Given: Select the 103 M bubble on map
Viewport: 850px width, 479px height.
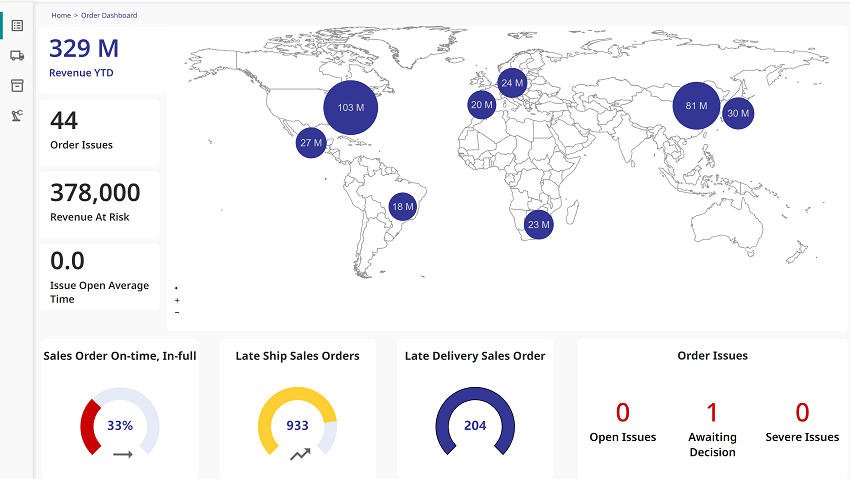Looking at the screenshot, I should click(351, 107).
